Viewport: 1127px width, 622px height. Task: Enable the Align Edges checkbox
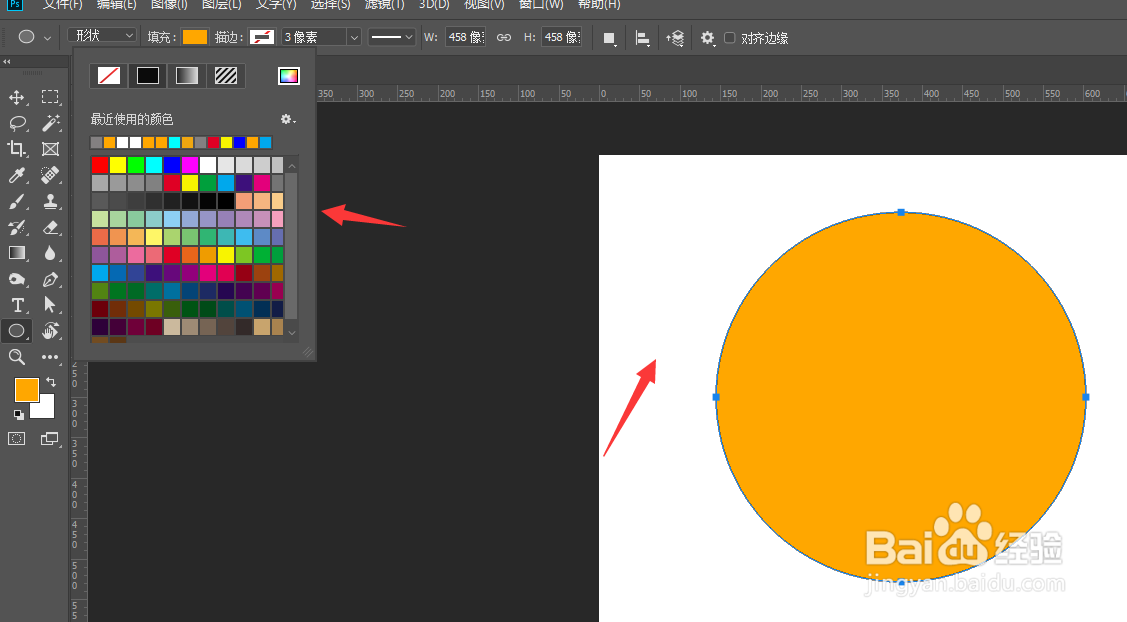730,37
